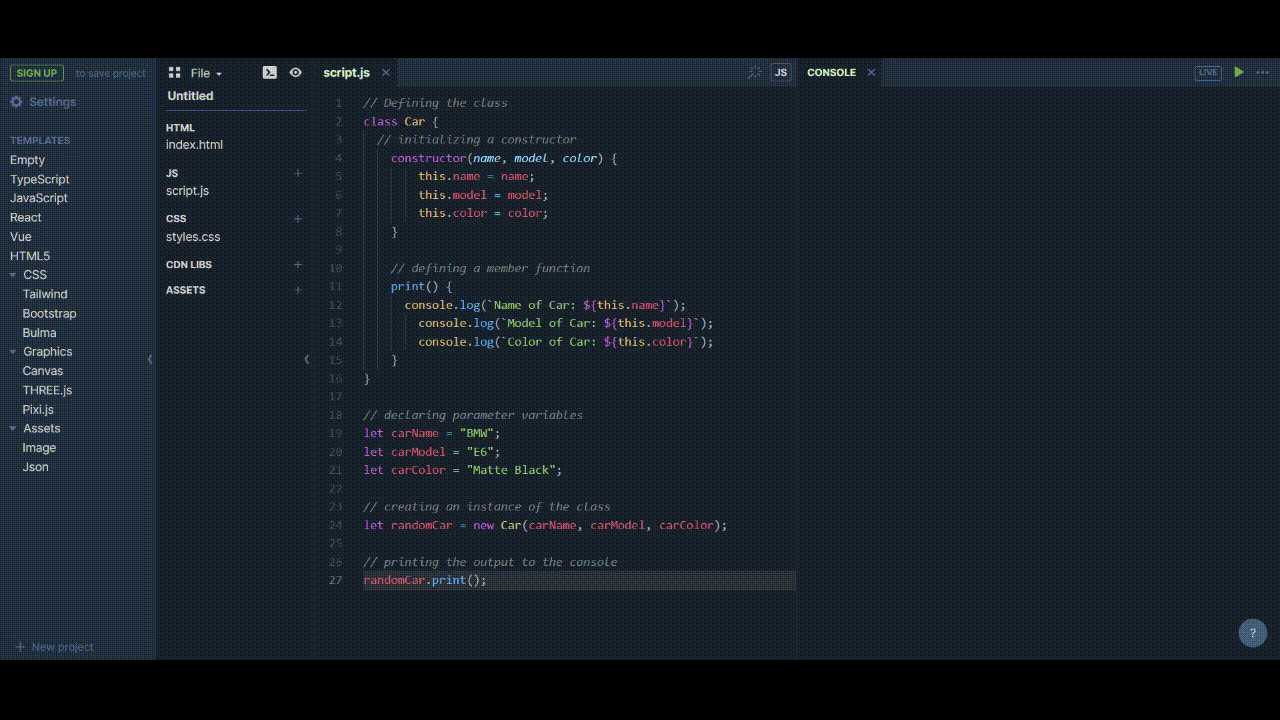Choose the THREE.js template
The image size is (1280, 720).
(x=47, y=390)
